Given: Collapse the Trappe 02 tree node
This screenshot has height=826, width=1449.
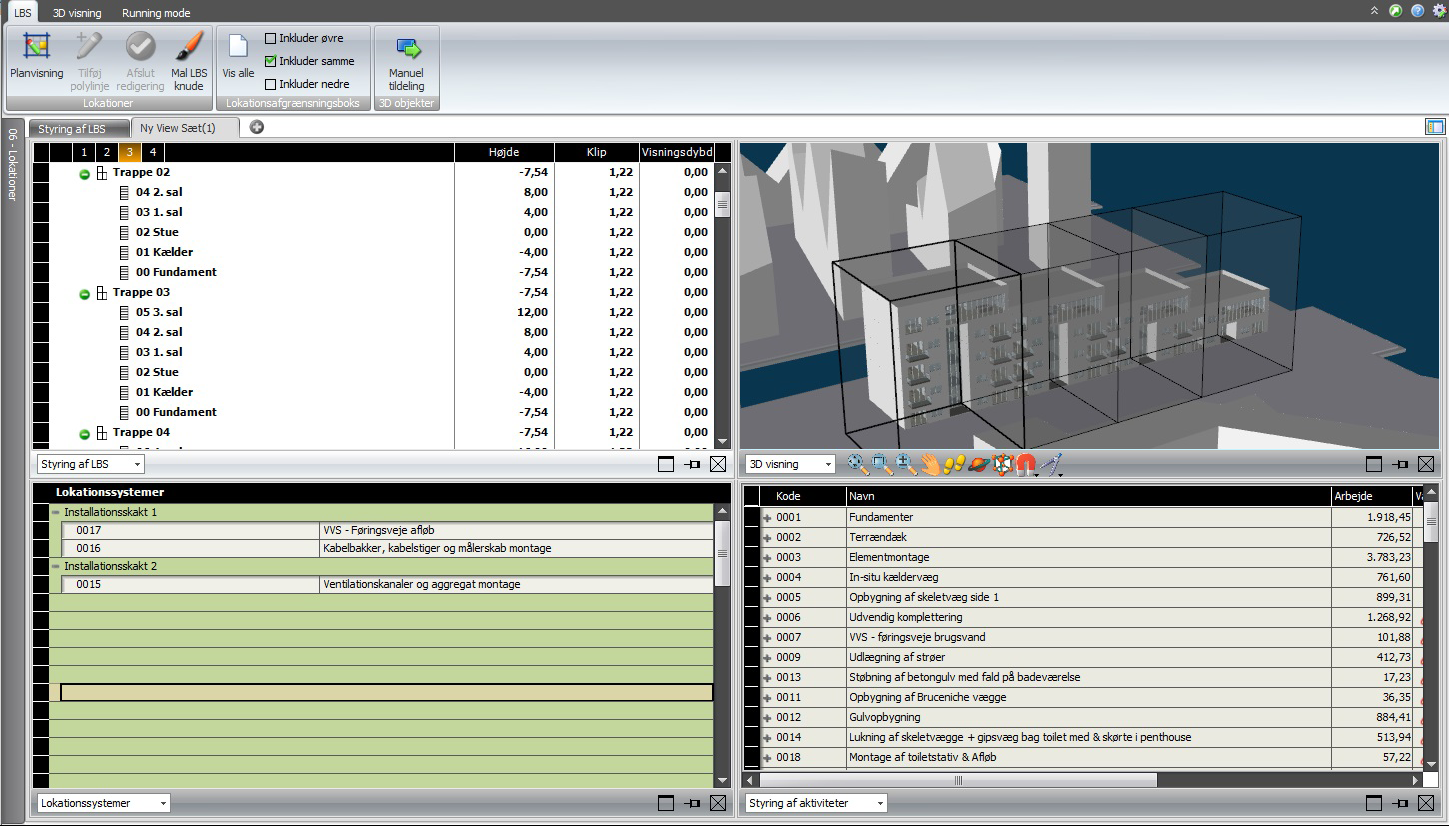Looking at the screenshot, I should (x=84, y=172).
